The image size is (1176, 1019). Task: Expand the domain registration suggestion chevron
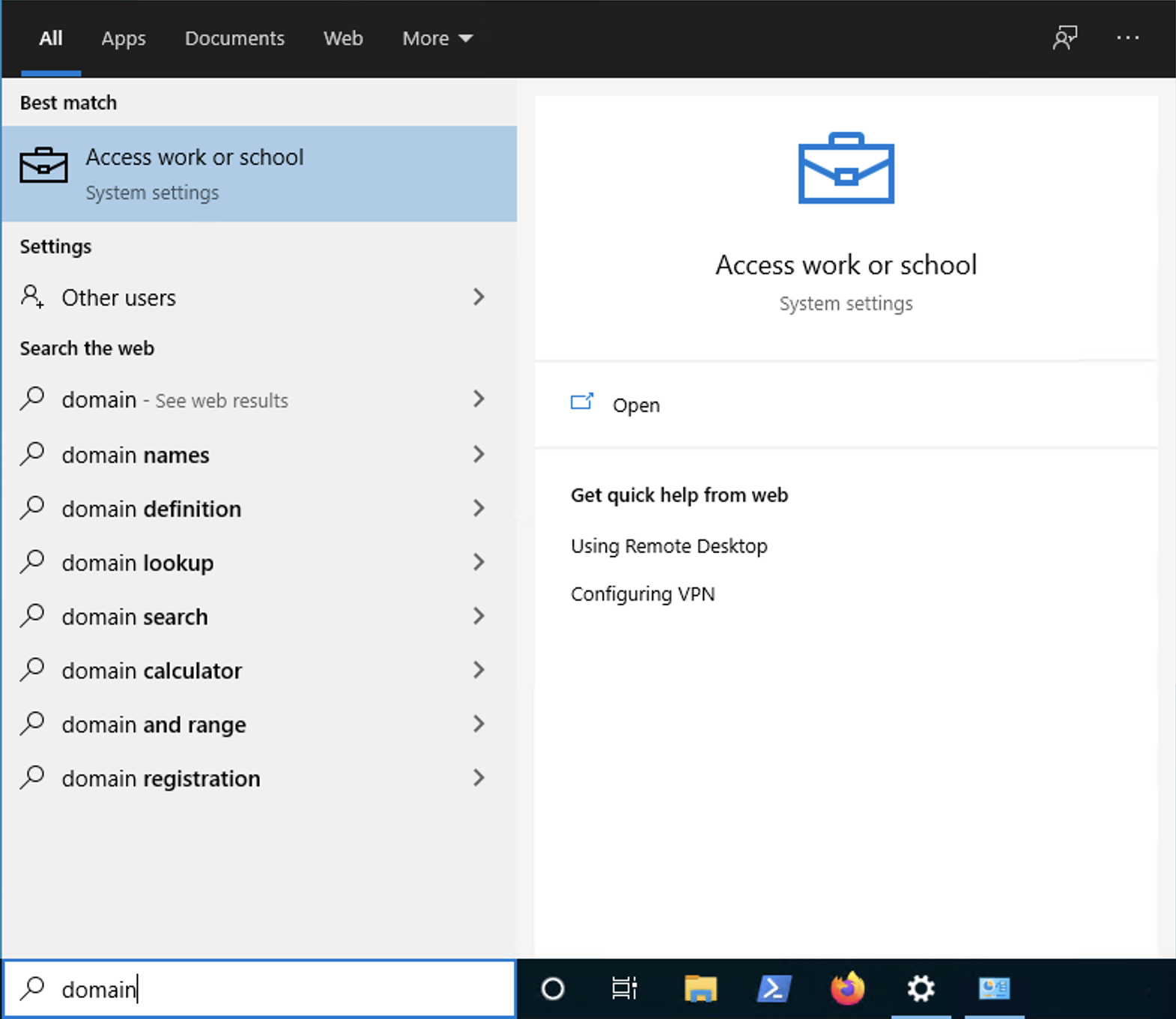(x=479, y=778)
